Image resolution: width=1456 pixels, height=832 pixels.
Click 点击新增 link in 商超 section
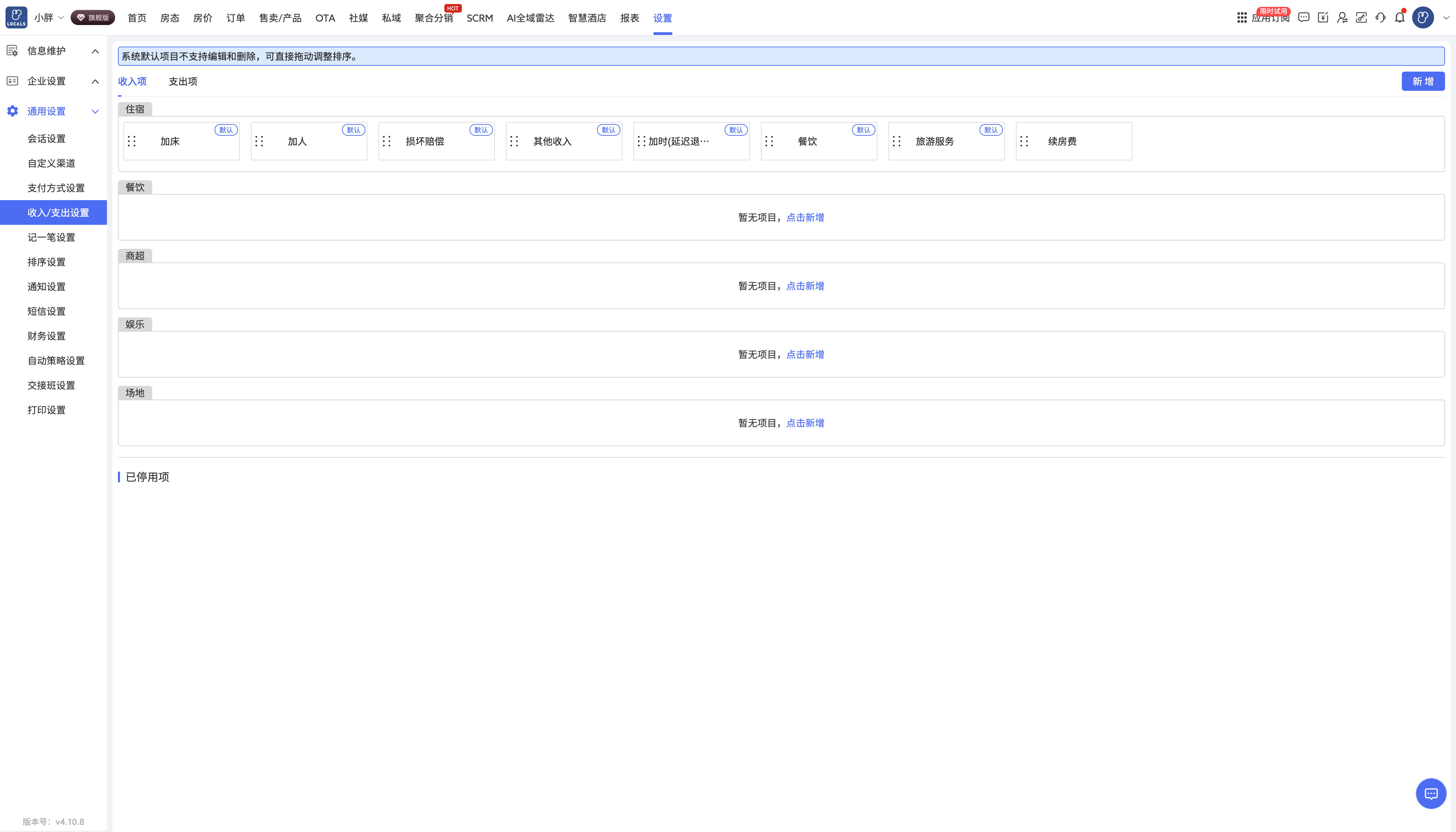805,286
